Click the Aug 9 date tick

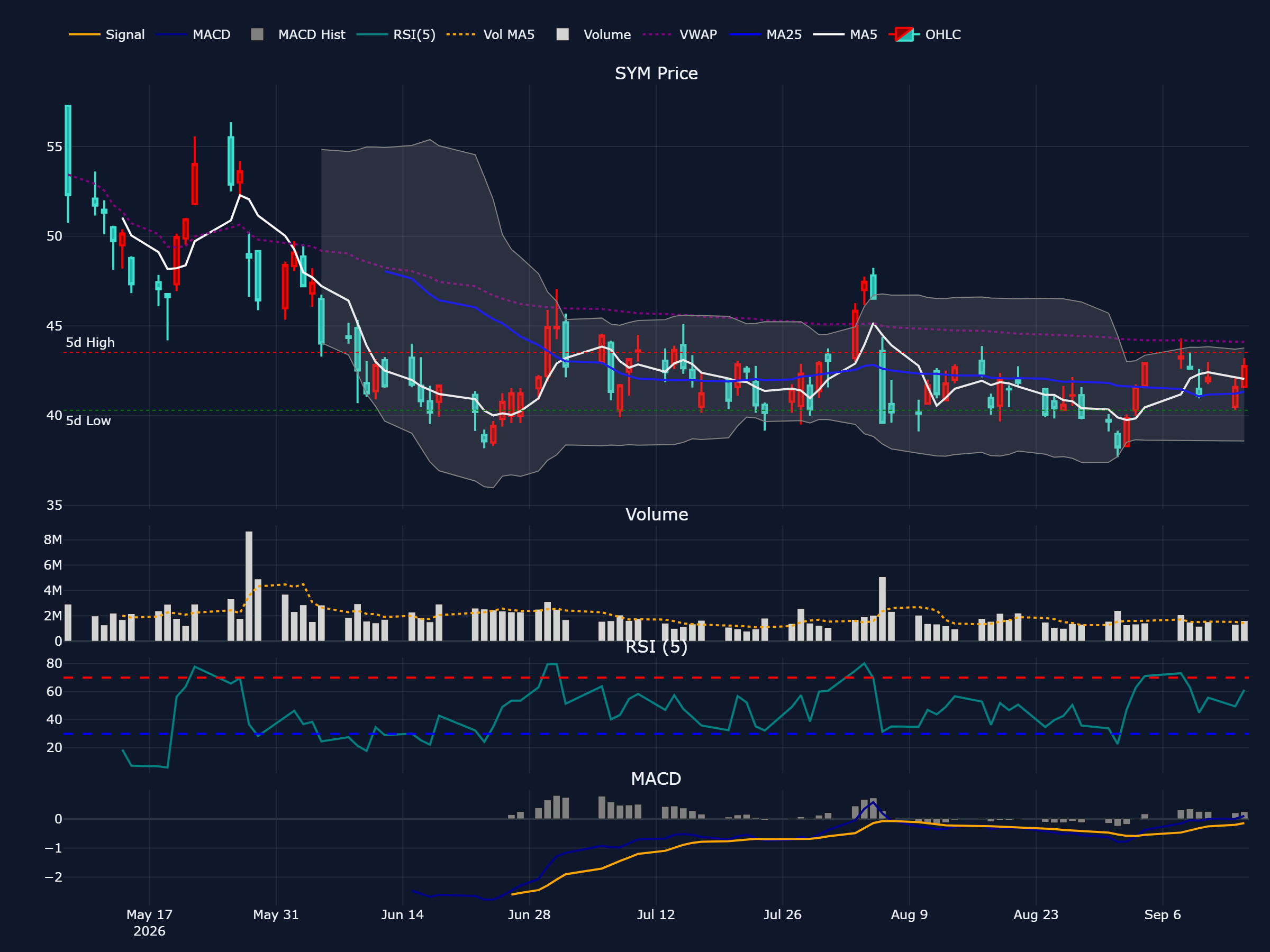click(x=910, y=914)
